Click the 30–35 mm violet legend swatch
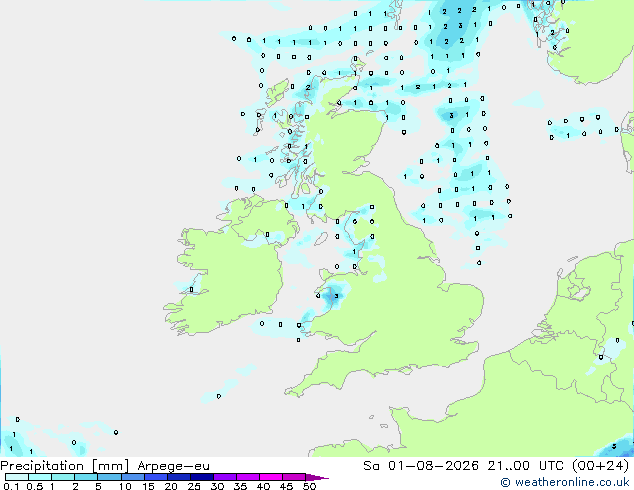Screen dimensions: 634x490 pyautogui.click(x=225, y=477)
